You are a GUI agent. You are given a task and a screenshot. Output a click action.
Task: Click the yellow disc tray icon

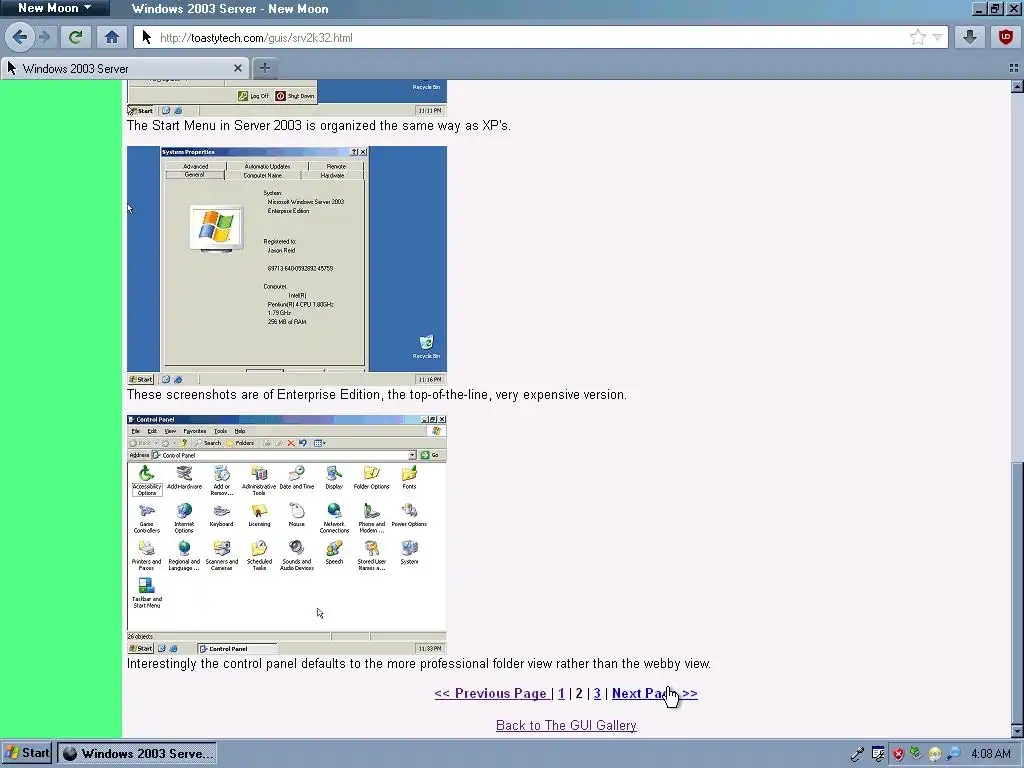935,754
